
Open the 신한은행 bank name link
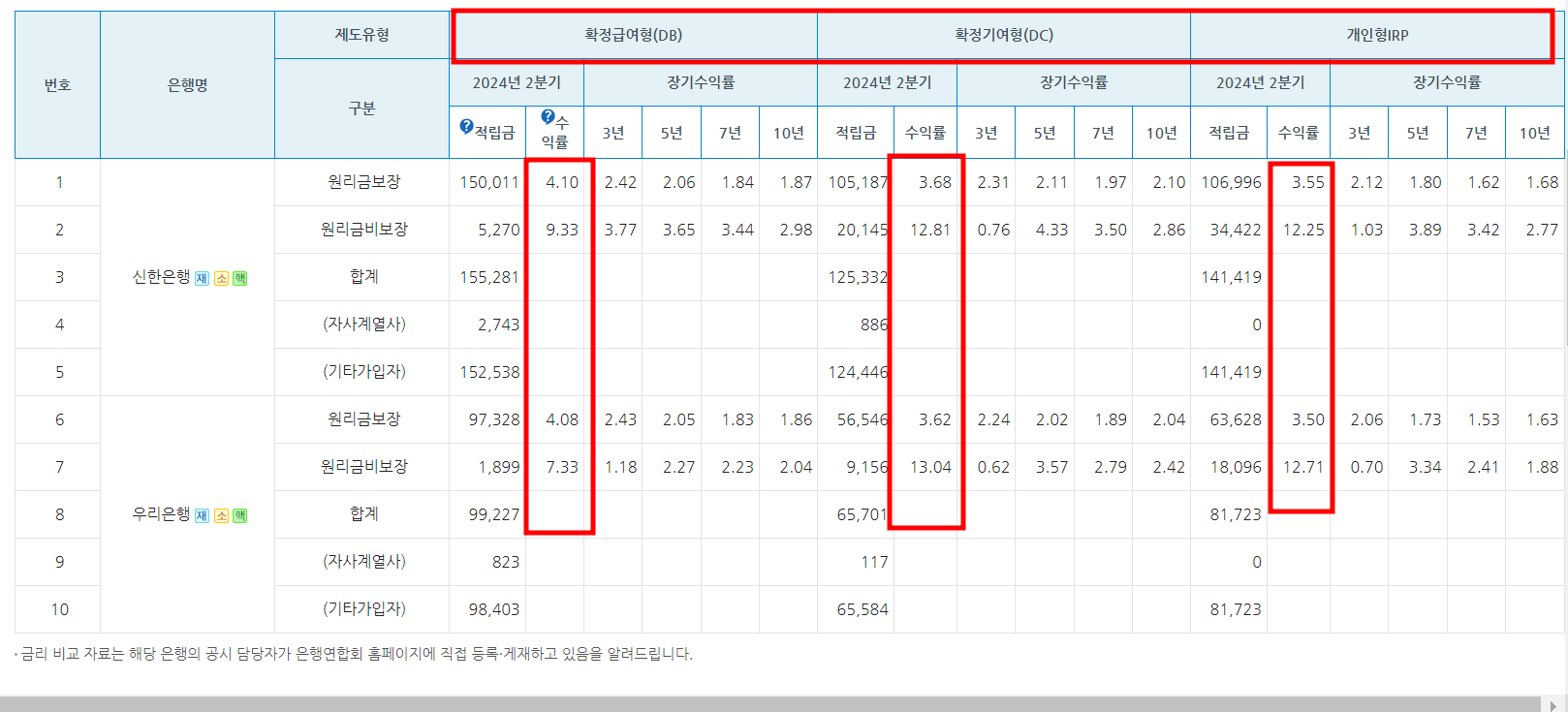click(x=161, y=277)
